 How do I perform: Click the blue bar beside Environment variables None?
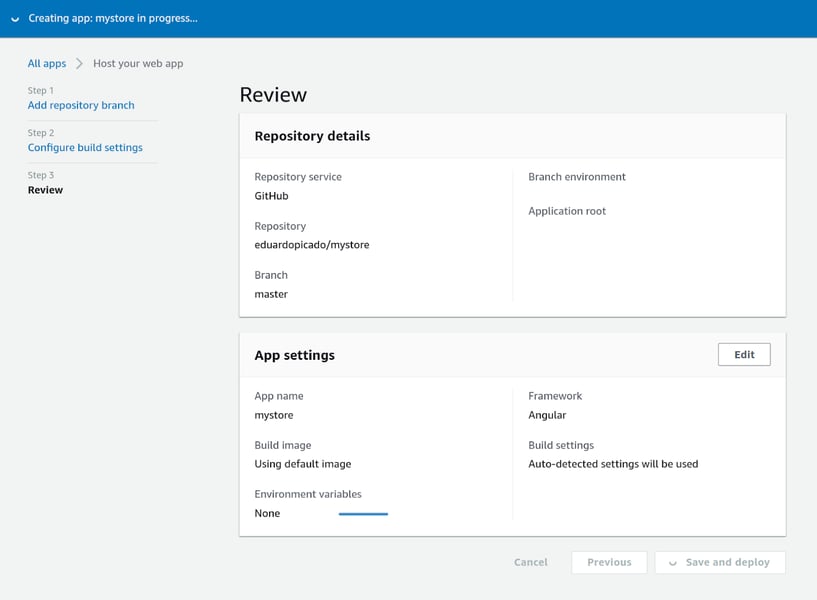click(x=363, y=514)
